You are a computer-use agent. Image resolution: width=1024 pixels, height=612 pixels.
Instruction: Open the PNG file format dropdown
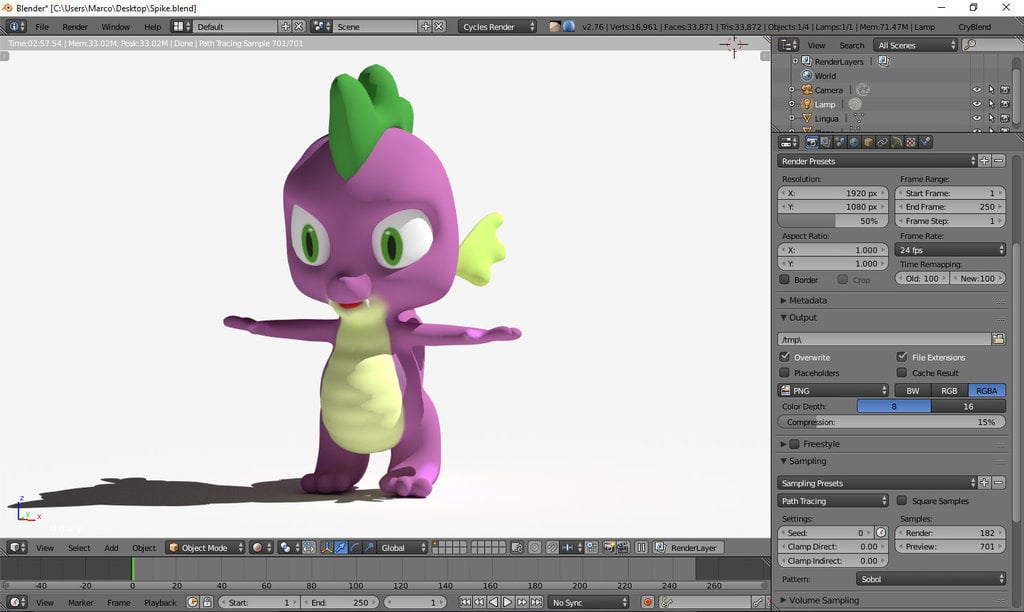click(833, 390)
